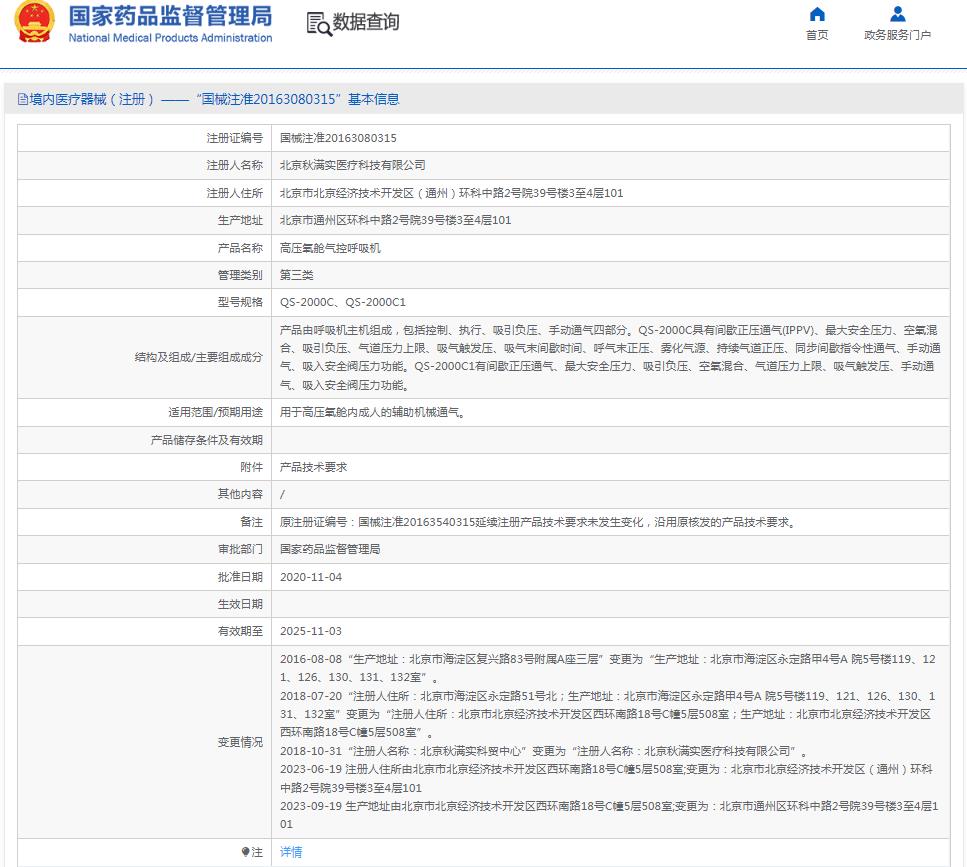Click the 产品技术要求 attachment cell
Viewport: 967px width, 867px height.
[313, 467]
